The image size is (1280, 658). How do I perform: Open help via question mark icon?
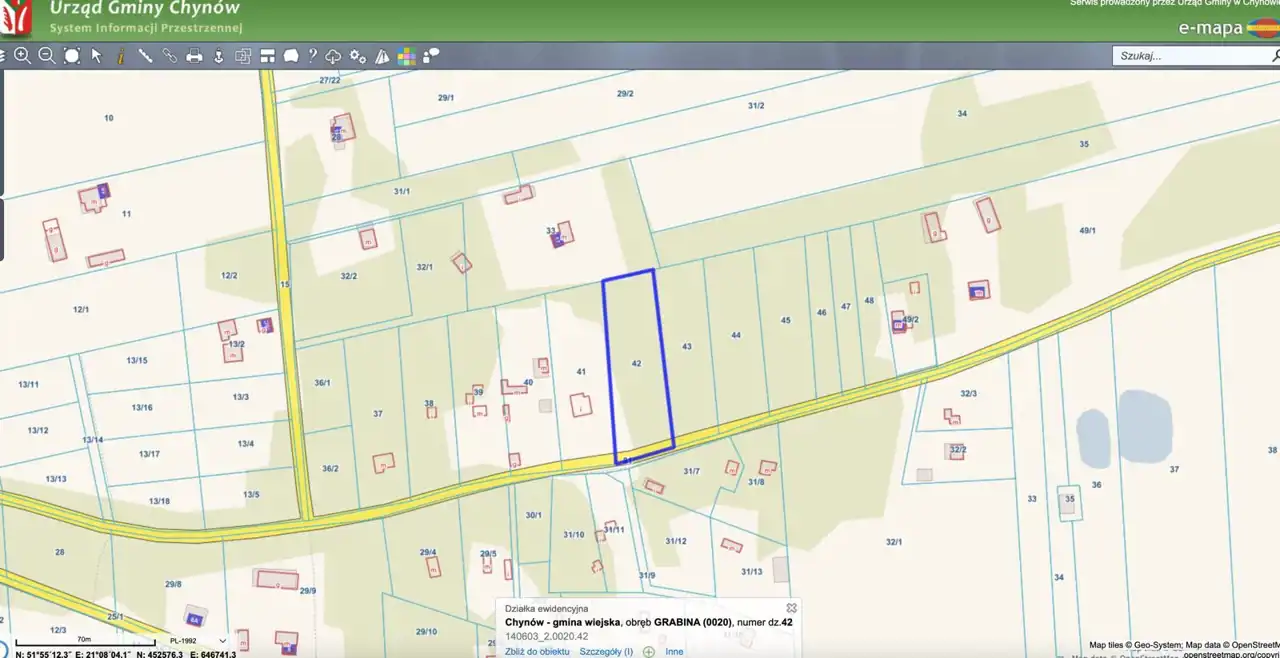312,56
